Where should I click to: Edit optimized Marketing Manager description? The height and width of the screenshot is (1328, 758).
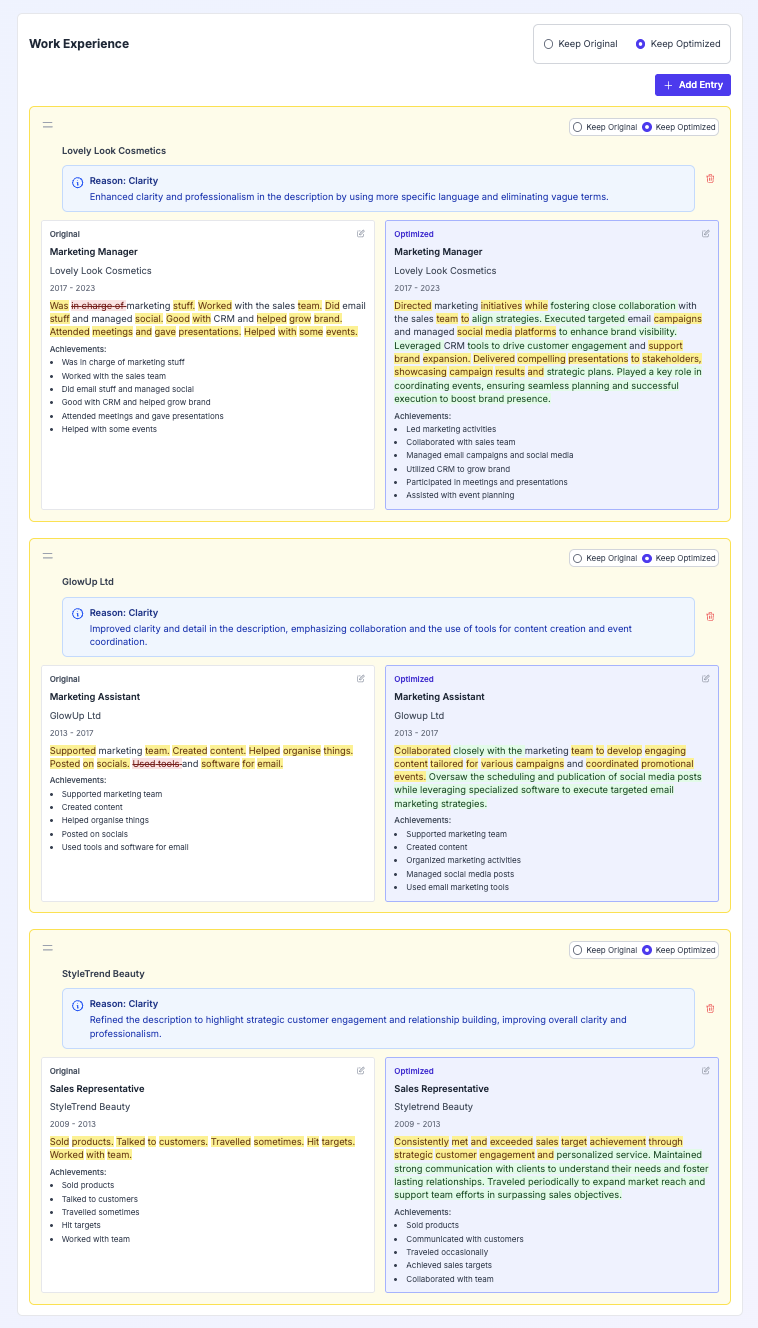click(705, 234)
